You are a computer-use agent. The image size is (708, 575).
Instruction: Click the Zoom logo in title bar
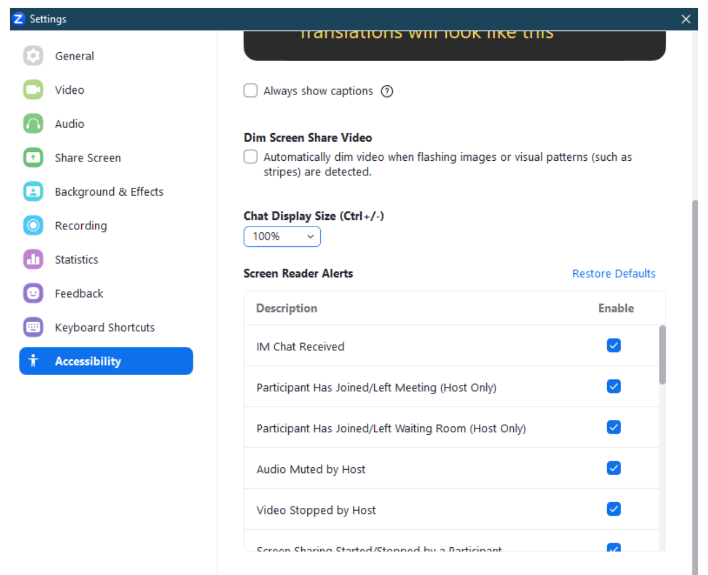[19, 19]
